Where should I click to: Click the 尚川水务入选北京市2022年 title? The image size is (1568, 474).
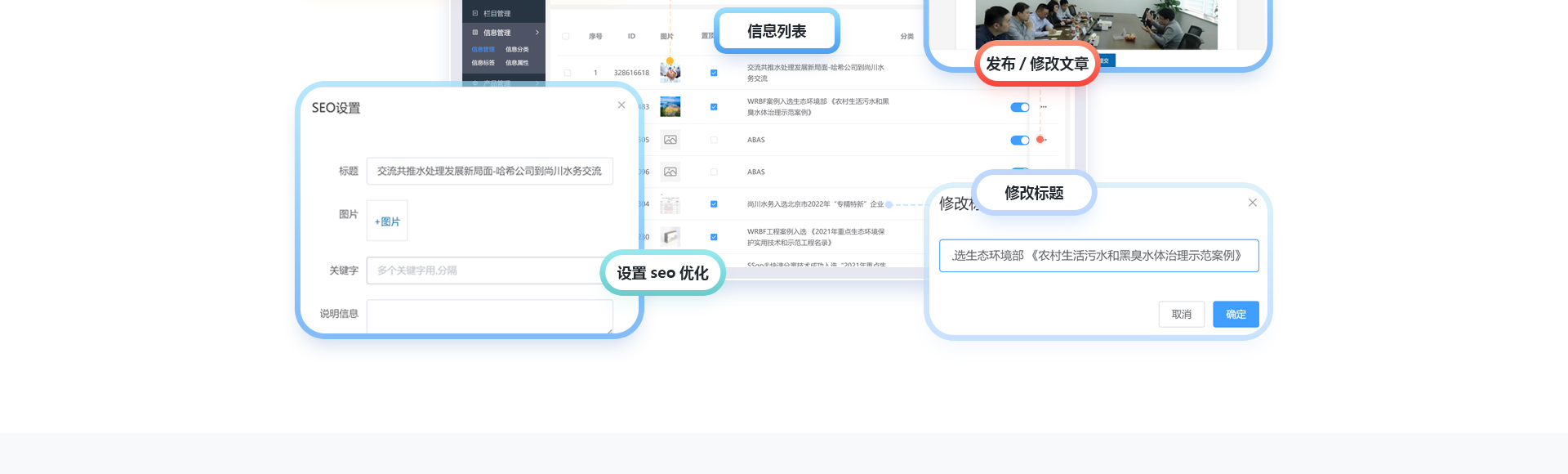[815, 204]
